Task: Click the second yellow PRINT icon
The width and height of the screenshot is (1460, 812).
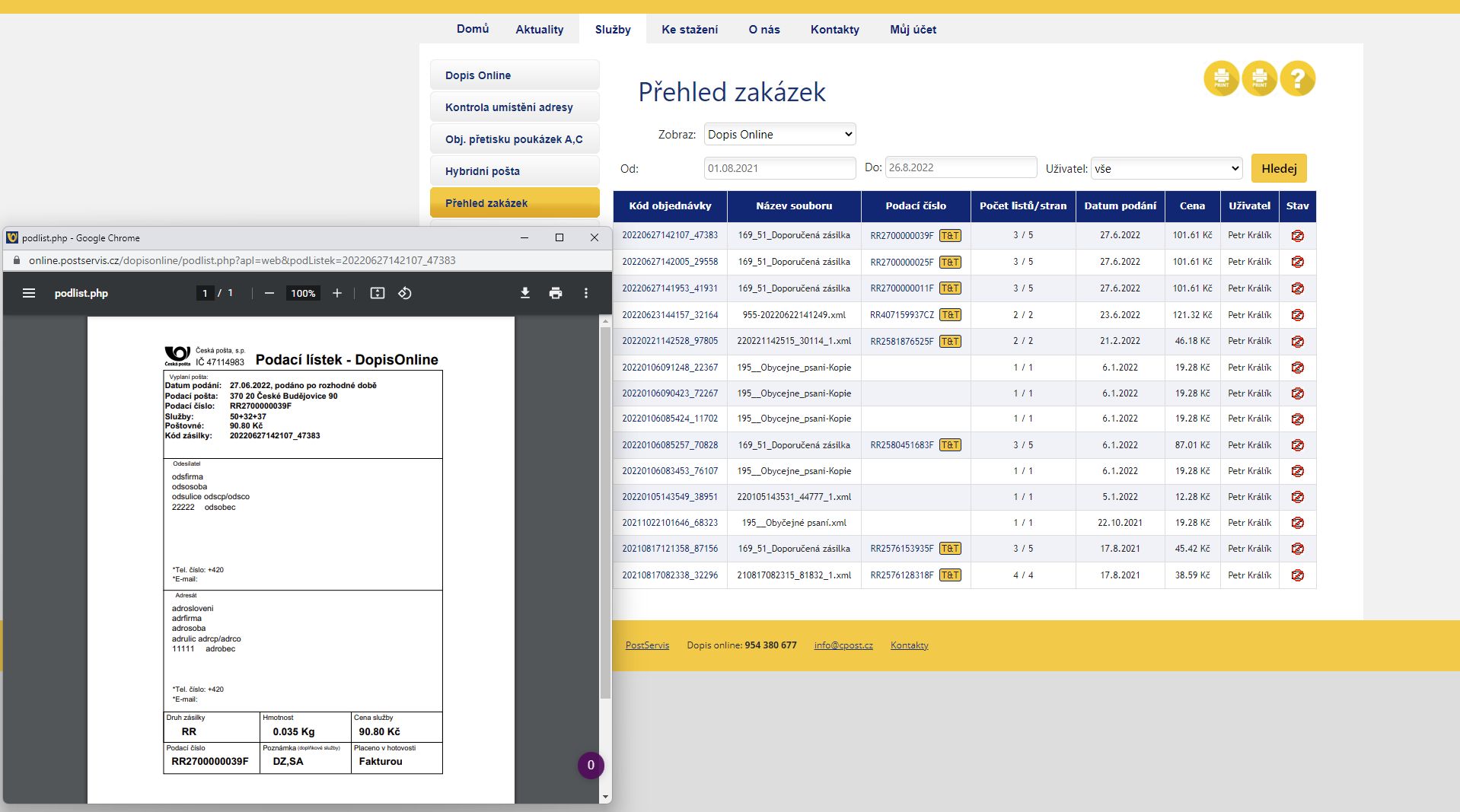Action: pyautogui.click(x=1260, y=78)
